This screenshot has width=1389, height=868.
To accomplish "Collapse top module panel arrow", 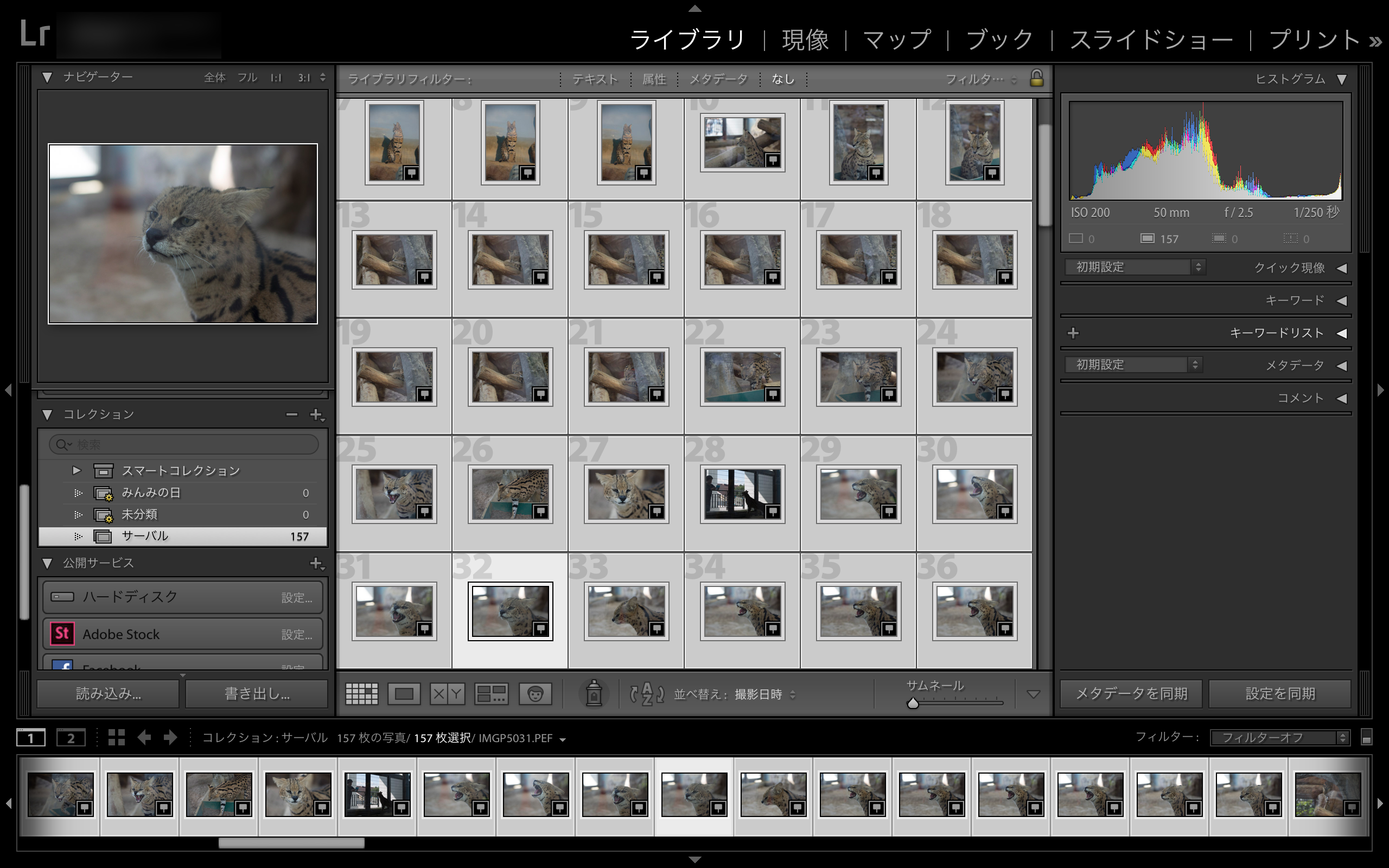I will [x=694, y=8].
